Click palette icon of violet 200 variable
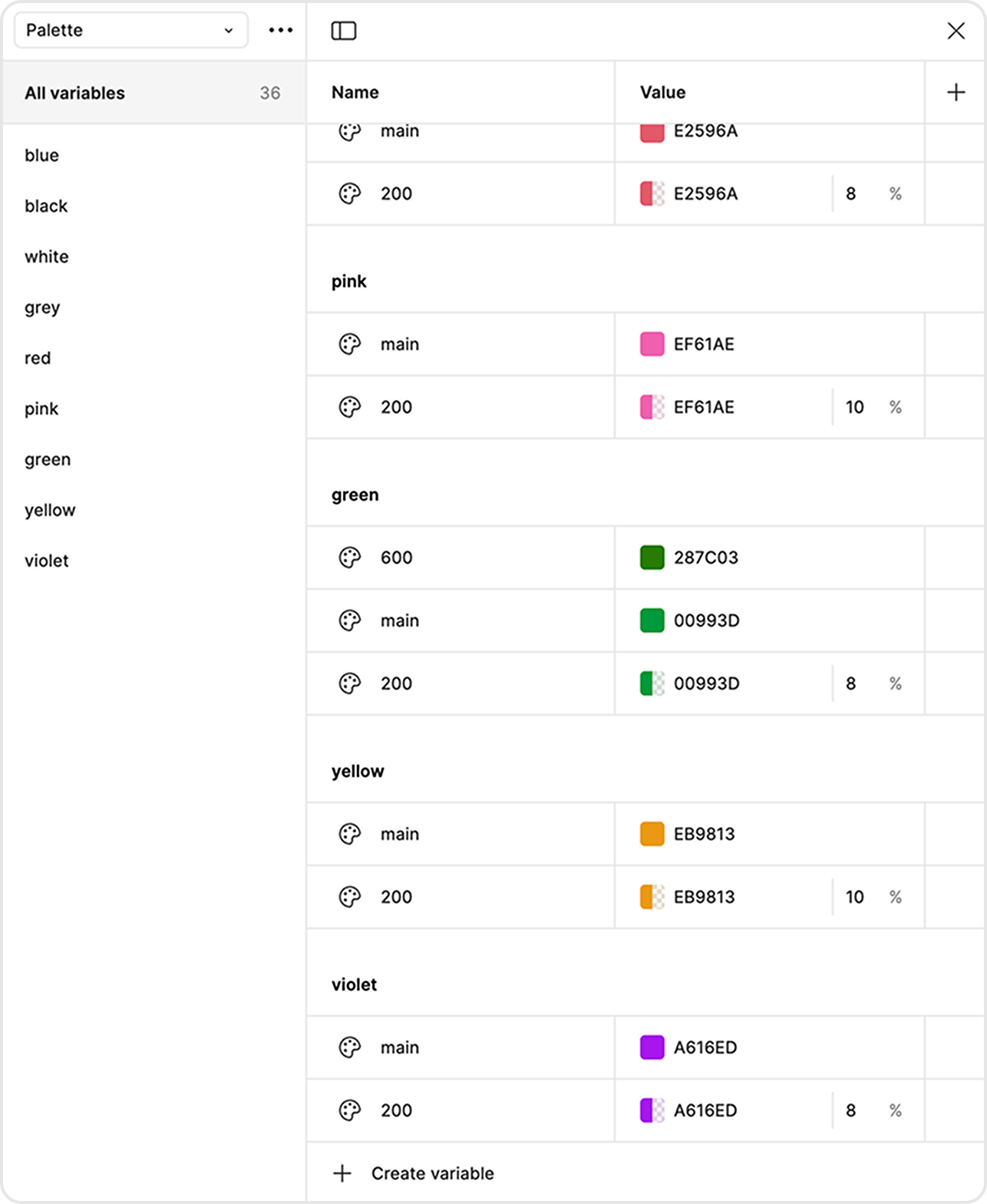Image resolution: width=987 pixels, height=1204 pixels. coord(350,1110)
